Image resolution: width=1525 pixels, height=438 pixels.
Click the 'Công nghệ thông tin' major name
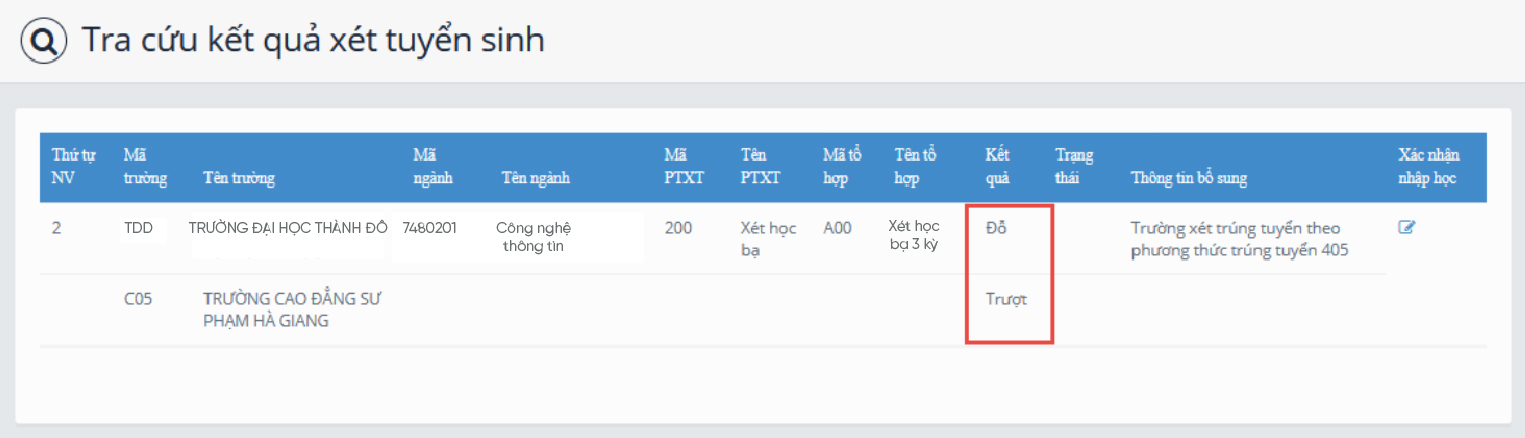tap(533, 237)
